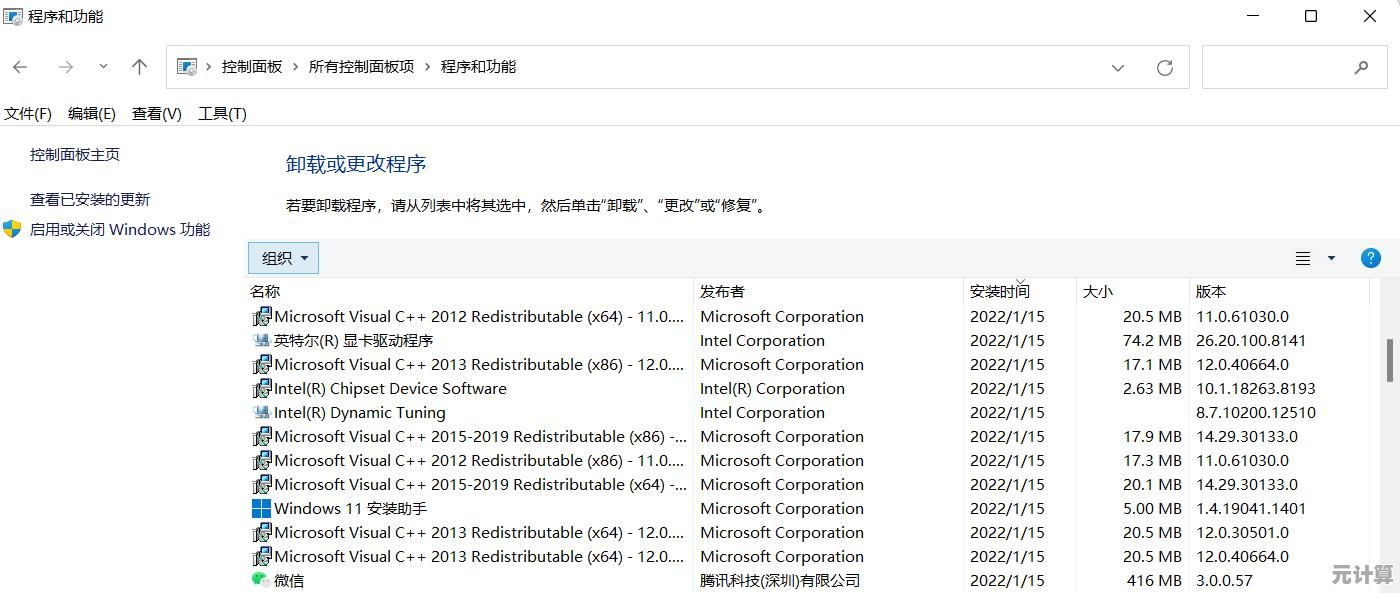Image resolution: width=1400 pixels, height=593 pixels.
Task: Click size 74.2 MB
Action: tap(1152, 341)
